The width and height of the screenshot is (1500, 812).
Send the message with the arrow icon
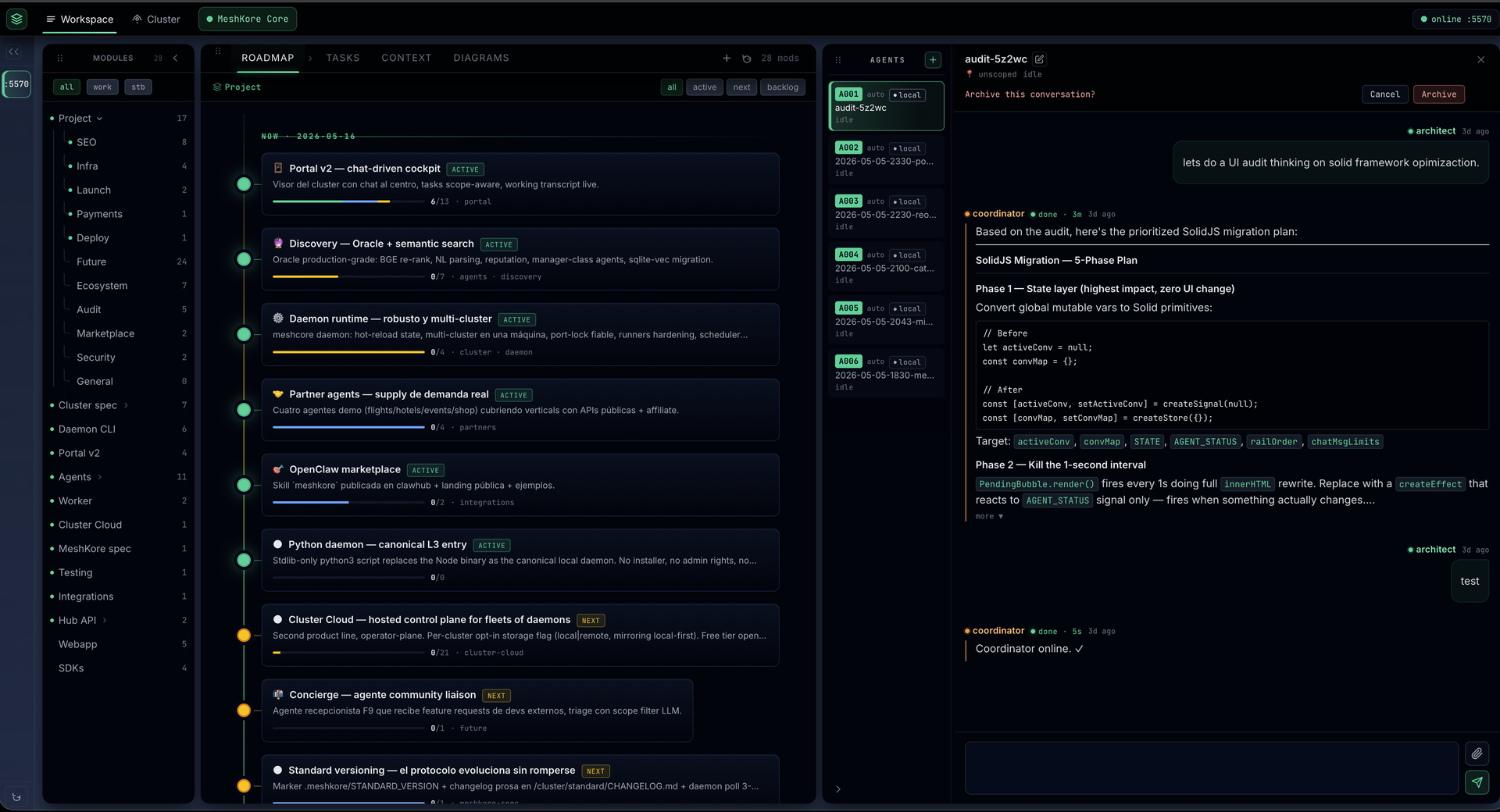click(1477, 782)
